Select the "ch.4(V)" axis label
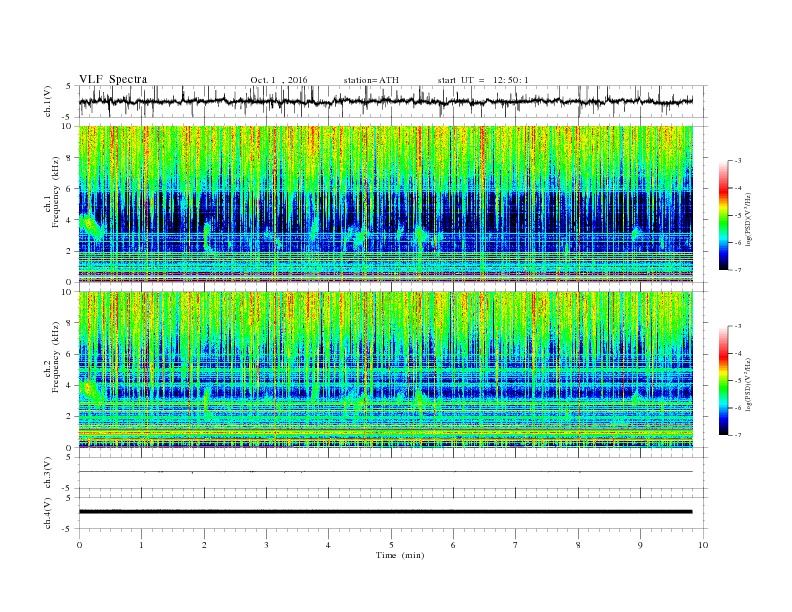Image resolution: width=792 pixels, height=612 pixels. point(48,513)
